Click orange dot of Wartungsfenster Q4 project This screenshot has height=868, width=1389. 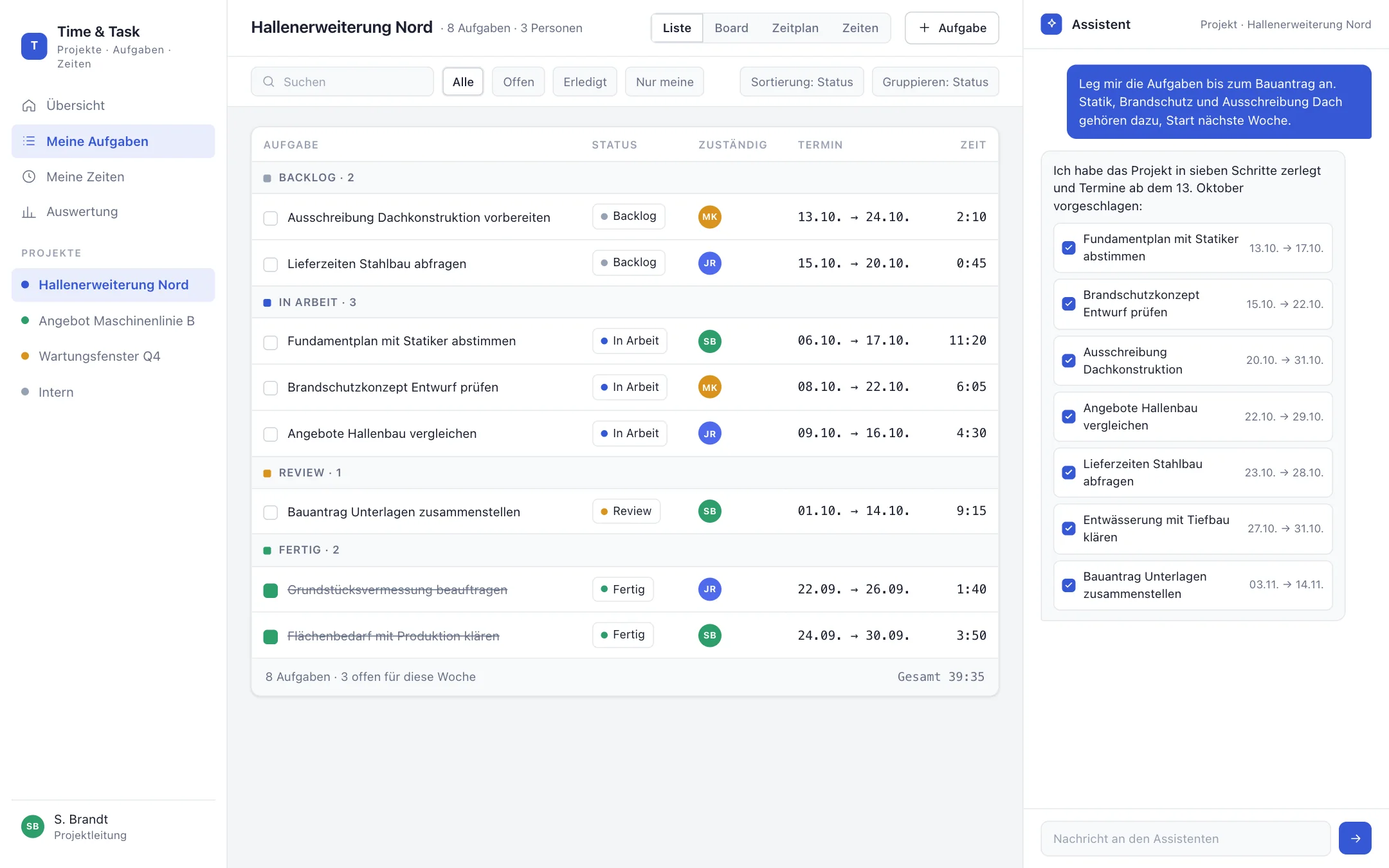click(x=25, y=356)
